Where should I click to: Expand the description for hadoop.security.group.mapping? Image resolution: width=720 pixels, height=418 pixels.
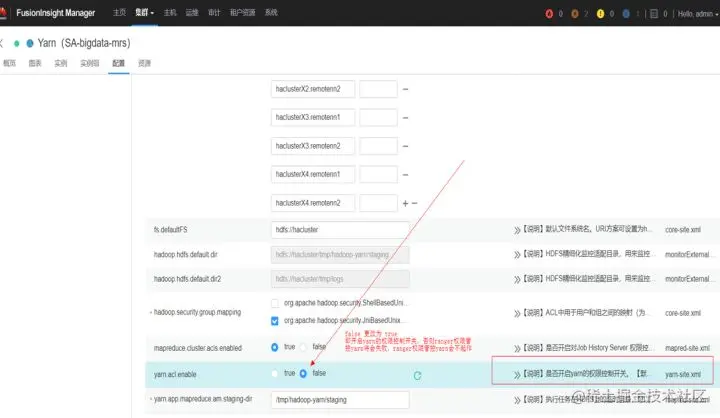coord(517,313)
